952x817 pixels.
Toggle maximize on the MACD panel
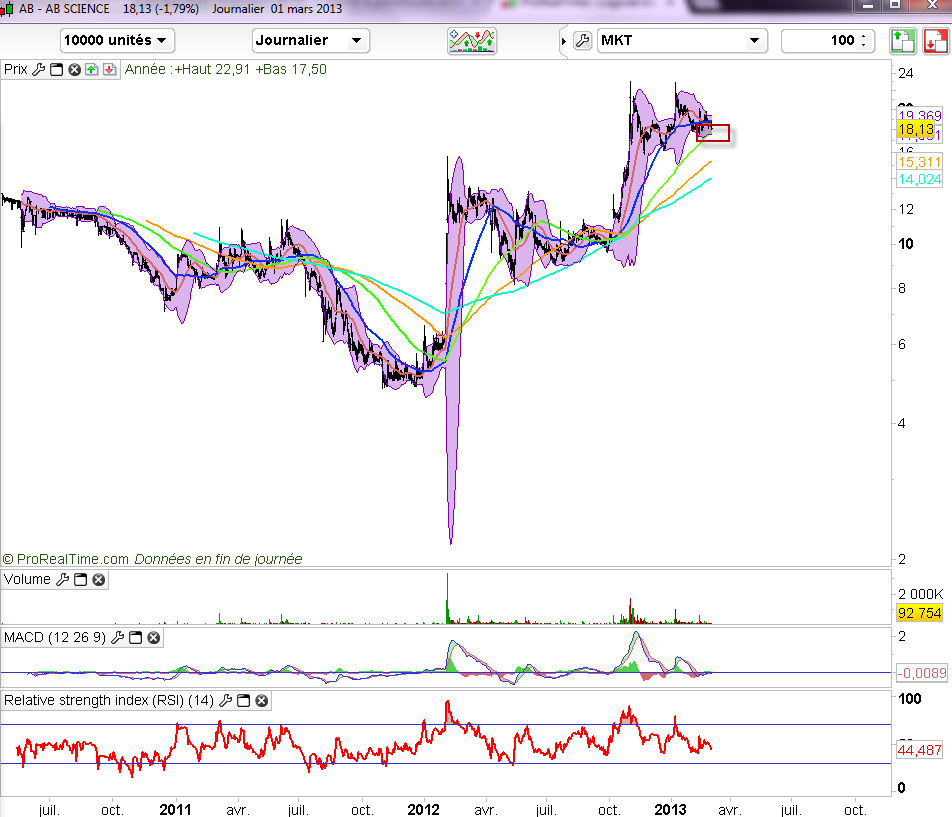pyautogui.click(x=136, y=637)
